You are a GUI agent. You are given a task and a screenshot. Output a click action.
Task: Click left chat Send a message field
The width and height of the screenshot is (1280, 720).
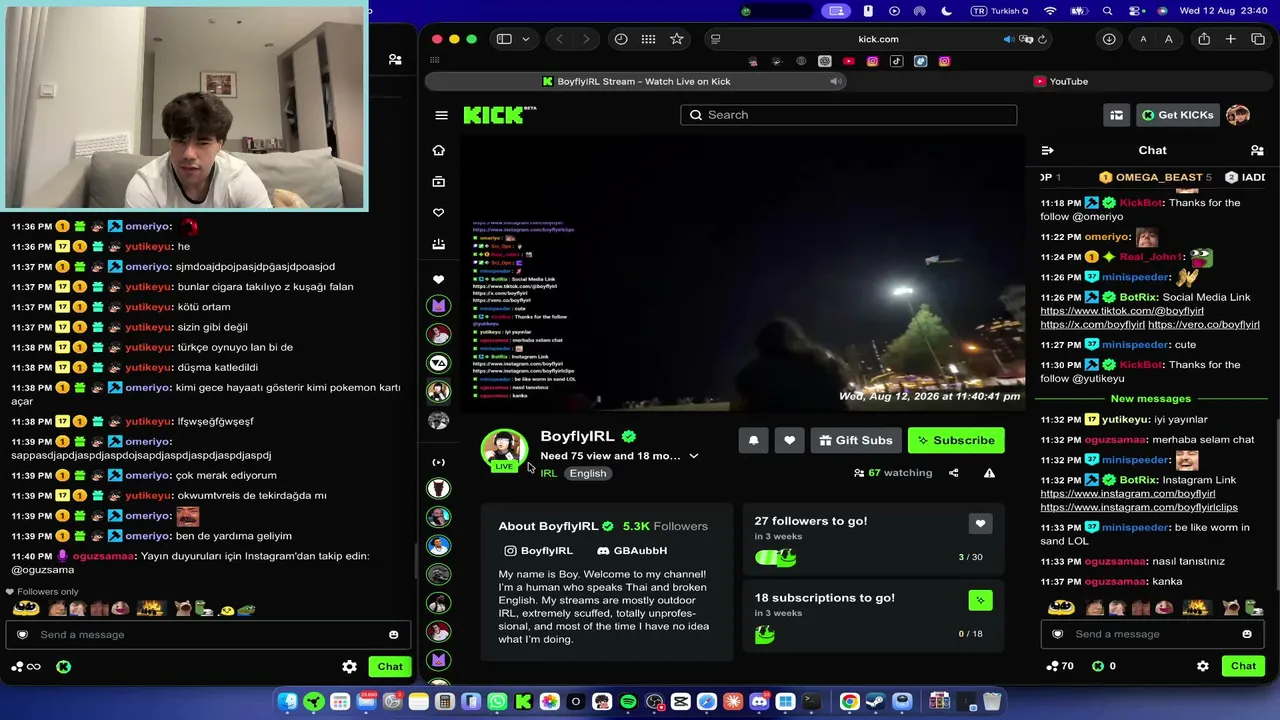click(x=208, y=635)
